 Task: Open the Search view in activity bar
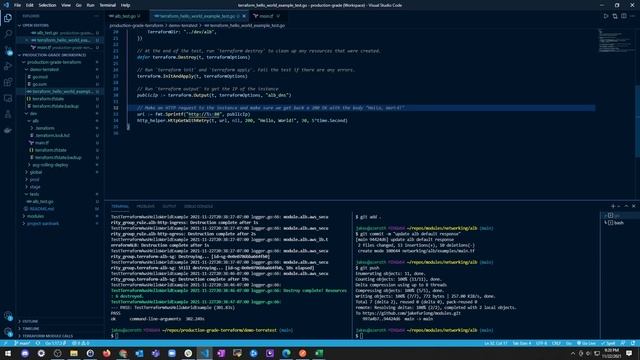coord(8,34)
